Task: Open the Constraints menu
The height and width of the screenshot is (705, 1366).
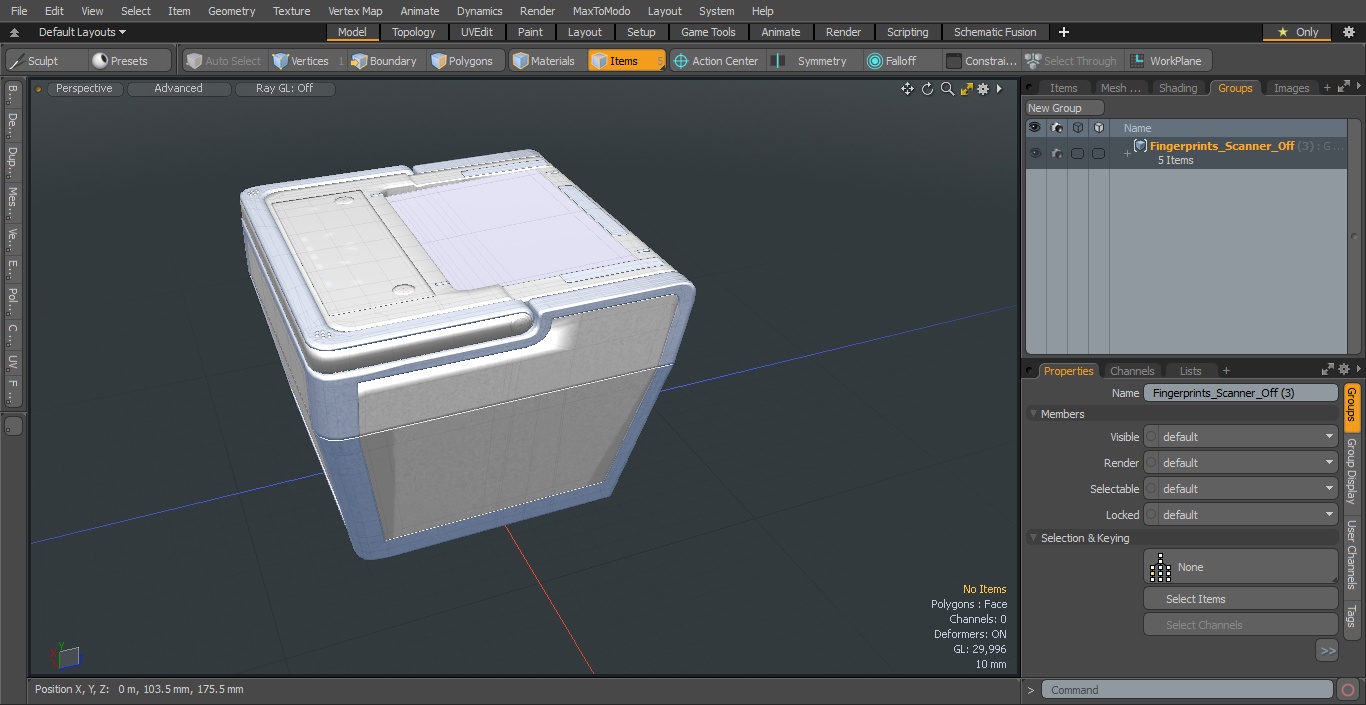Action: (x=982, y=61)
